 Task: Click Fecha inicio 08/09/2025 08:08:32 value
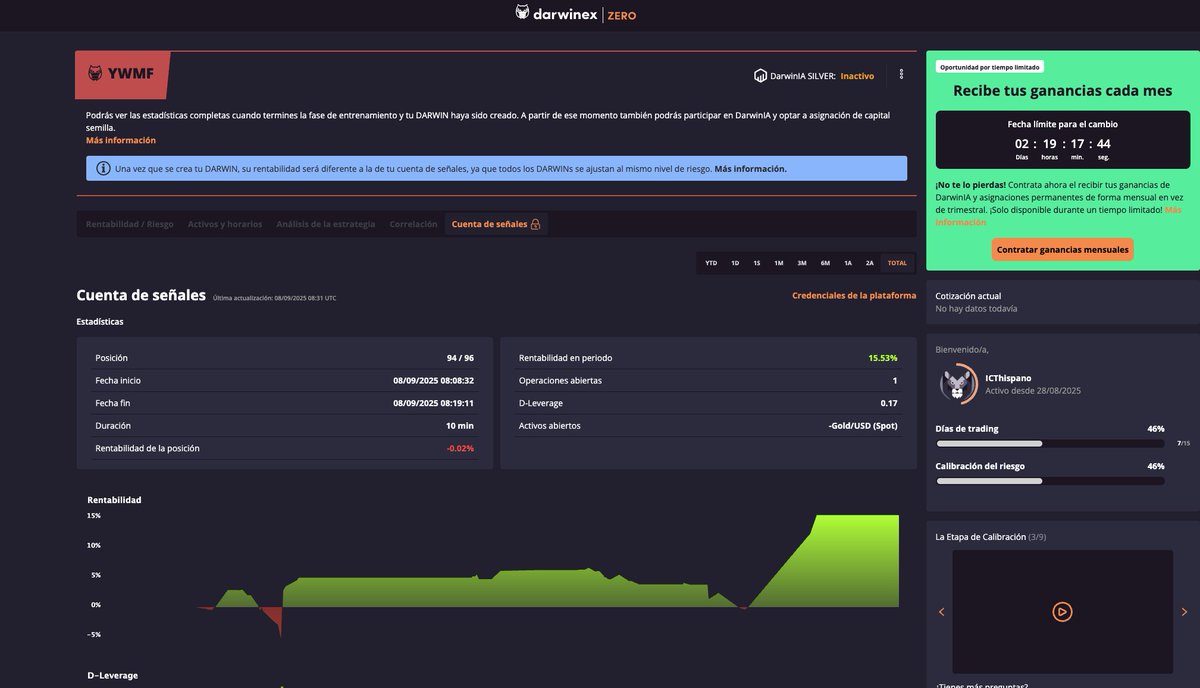point(433,381)
